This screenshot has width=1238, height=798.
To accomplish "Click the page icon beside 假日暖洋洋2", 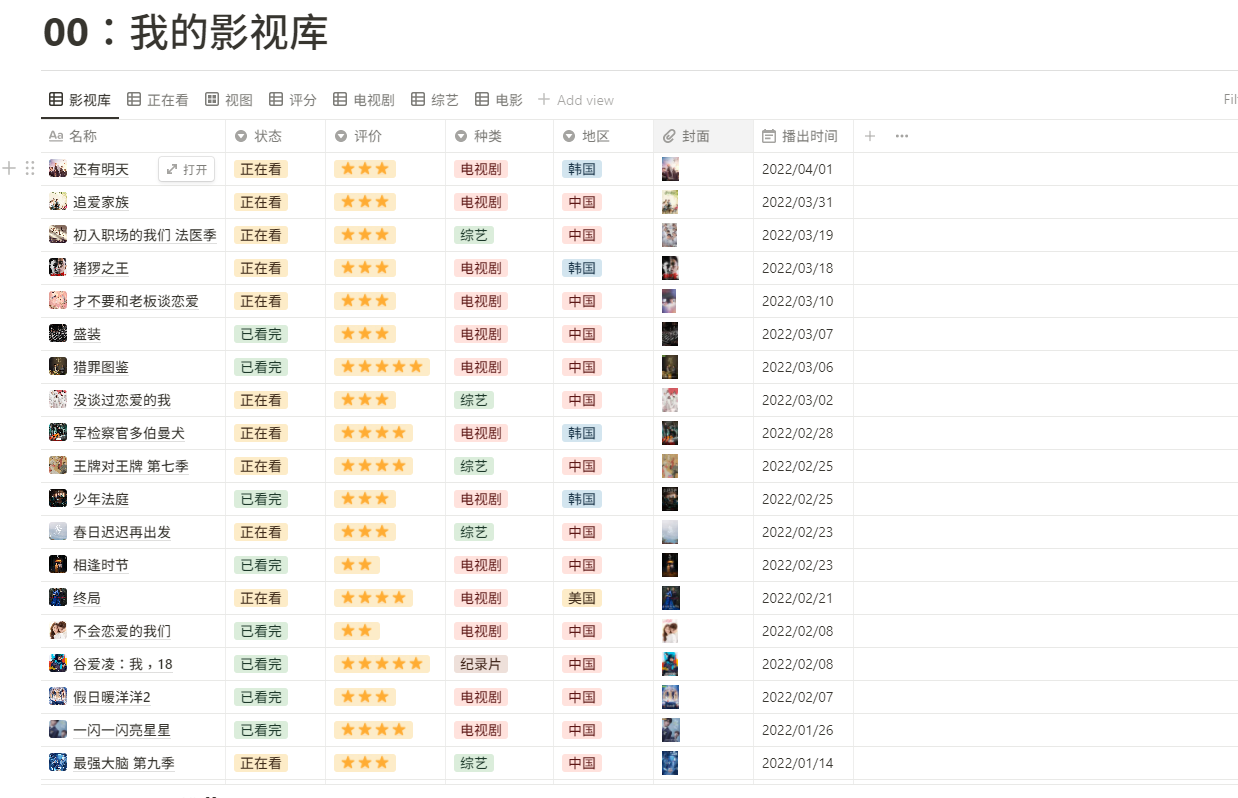I will [58, 697].
